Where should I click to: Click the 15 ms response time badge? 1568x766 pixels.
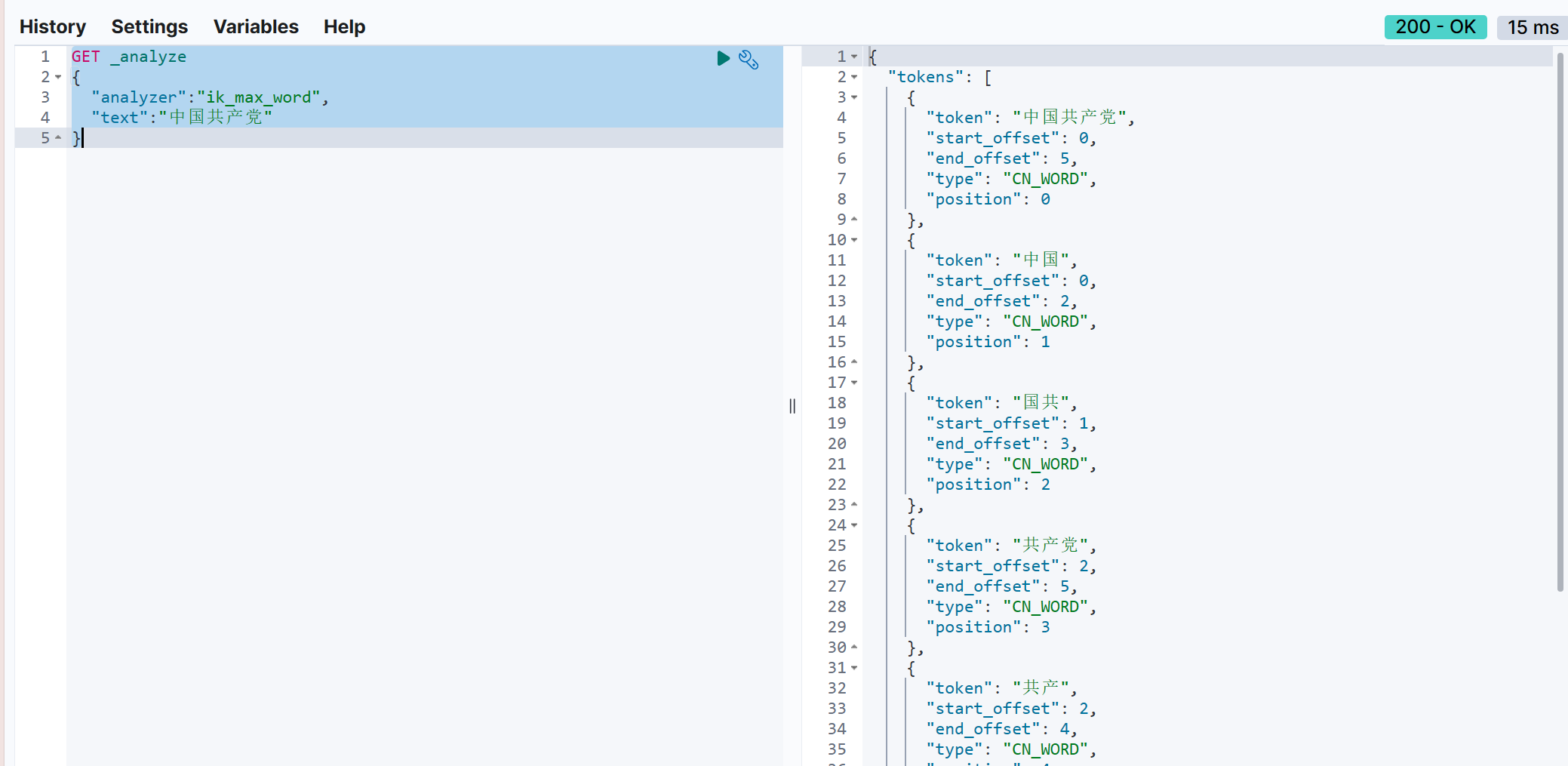(x=1532, y=28)
